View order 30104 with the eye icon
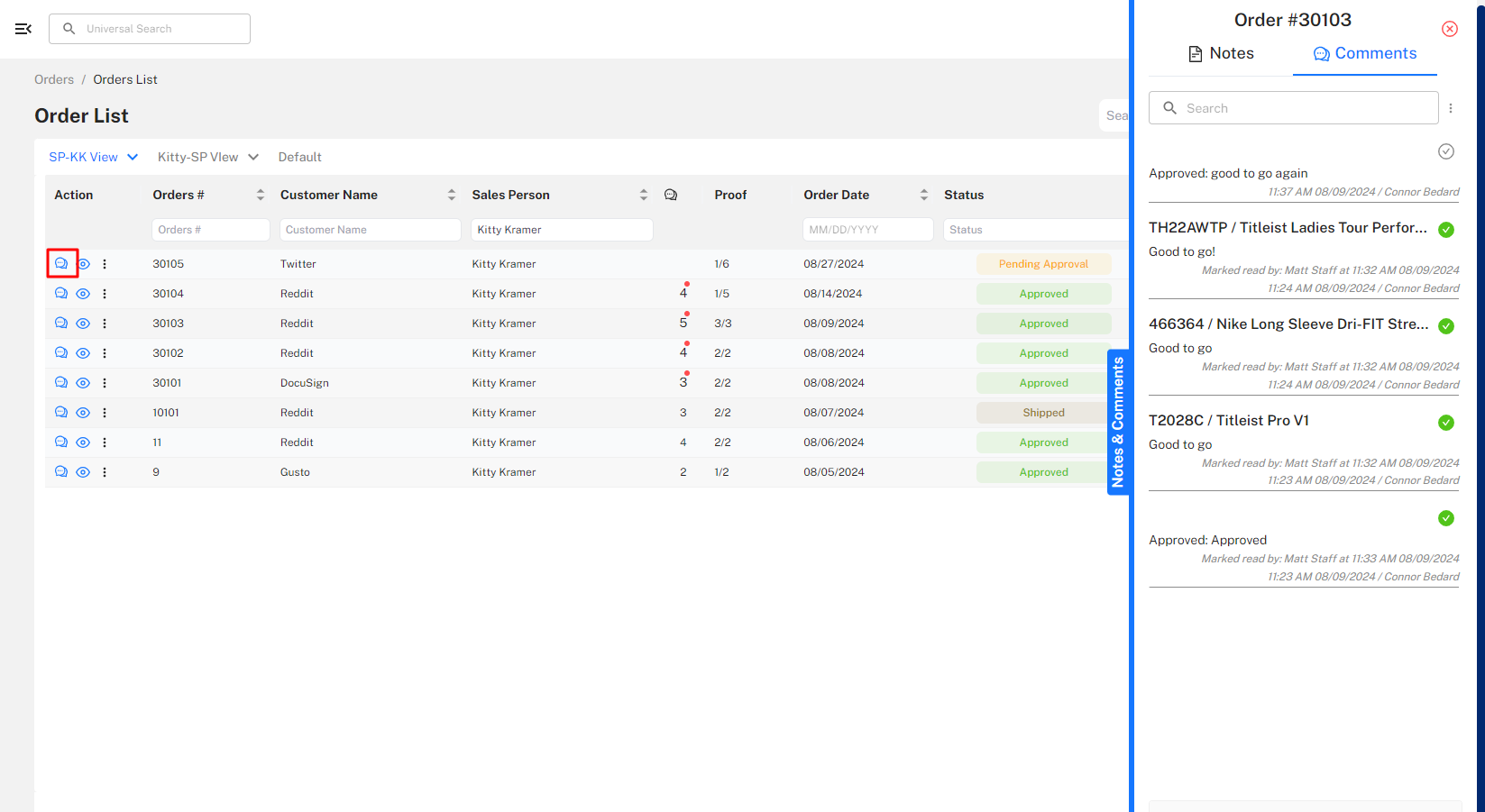 [83, 294]
